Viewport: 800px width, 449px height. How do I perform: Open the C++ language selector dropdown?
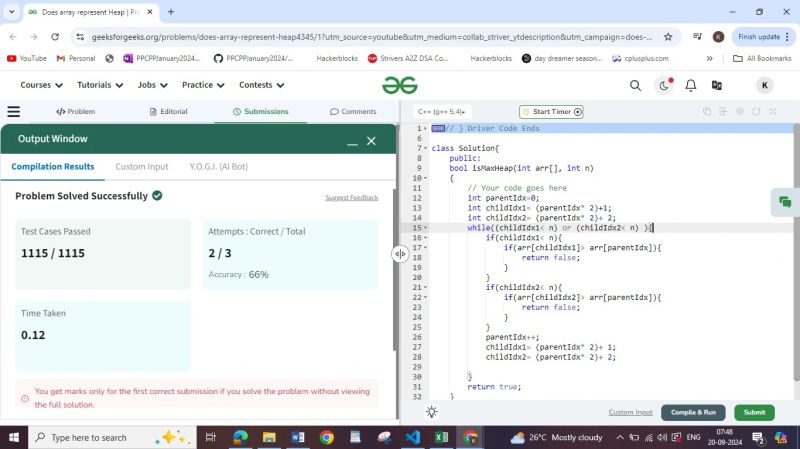pyautogui.click(x=443, y=112)
